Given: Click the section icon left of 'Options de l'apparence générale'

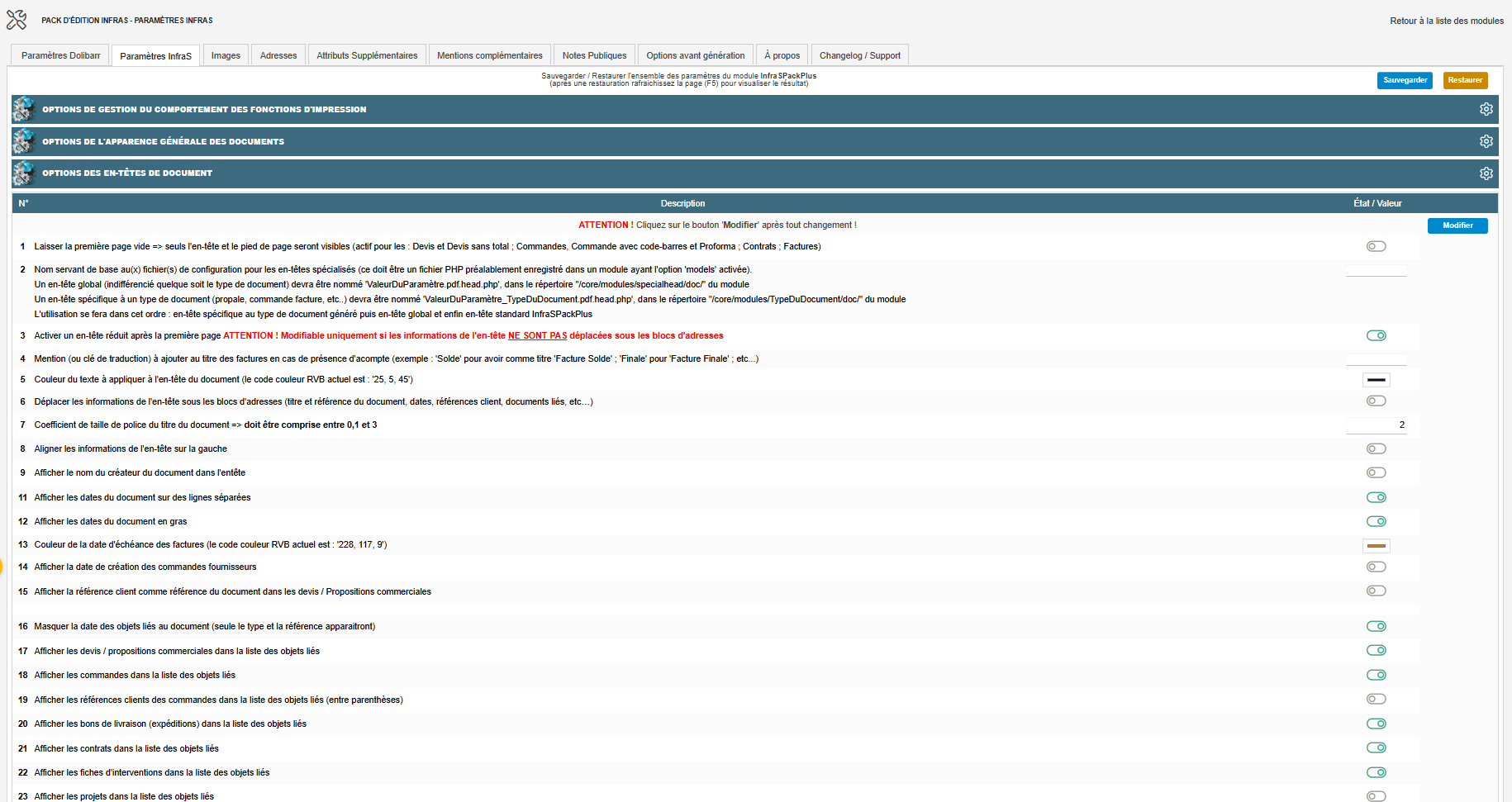Looking at the screenshot, I should tap(24, 141).
